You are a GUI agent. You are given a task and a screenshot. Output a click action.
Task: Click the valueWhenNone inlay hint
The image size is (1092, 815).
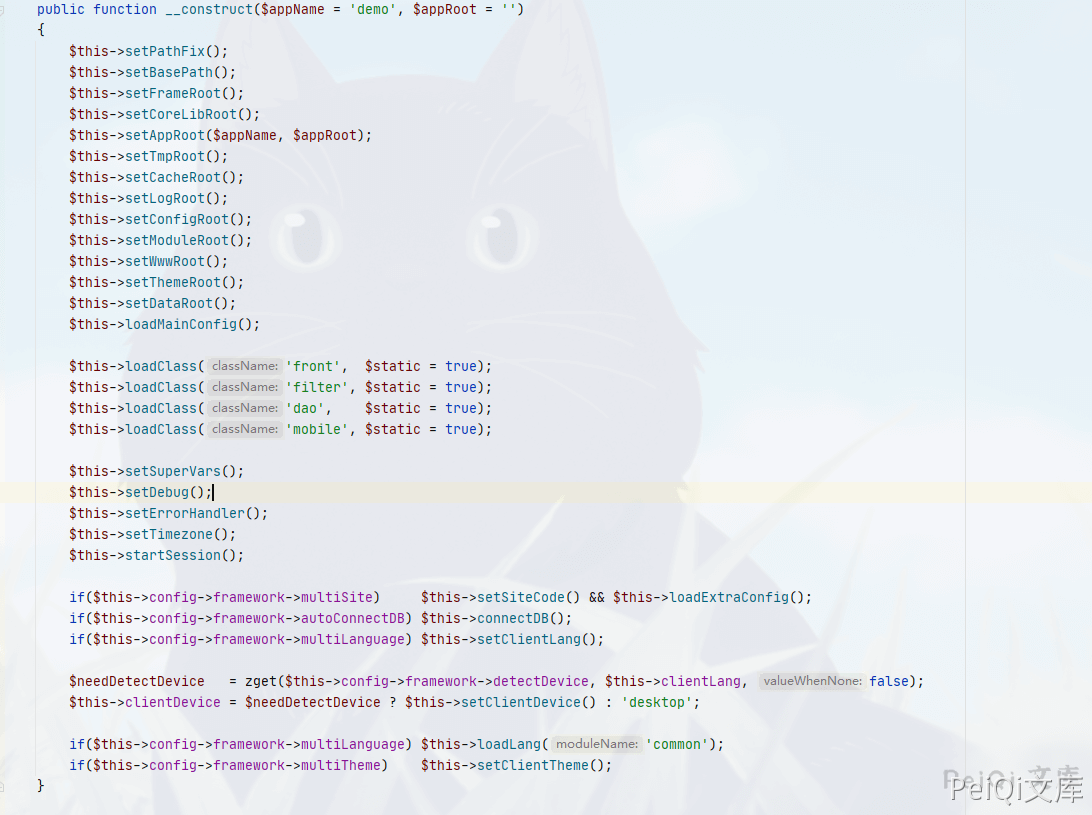pyautogui.click(x=812, y=681)
